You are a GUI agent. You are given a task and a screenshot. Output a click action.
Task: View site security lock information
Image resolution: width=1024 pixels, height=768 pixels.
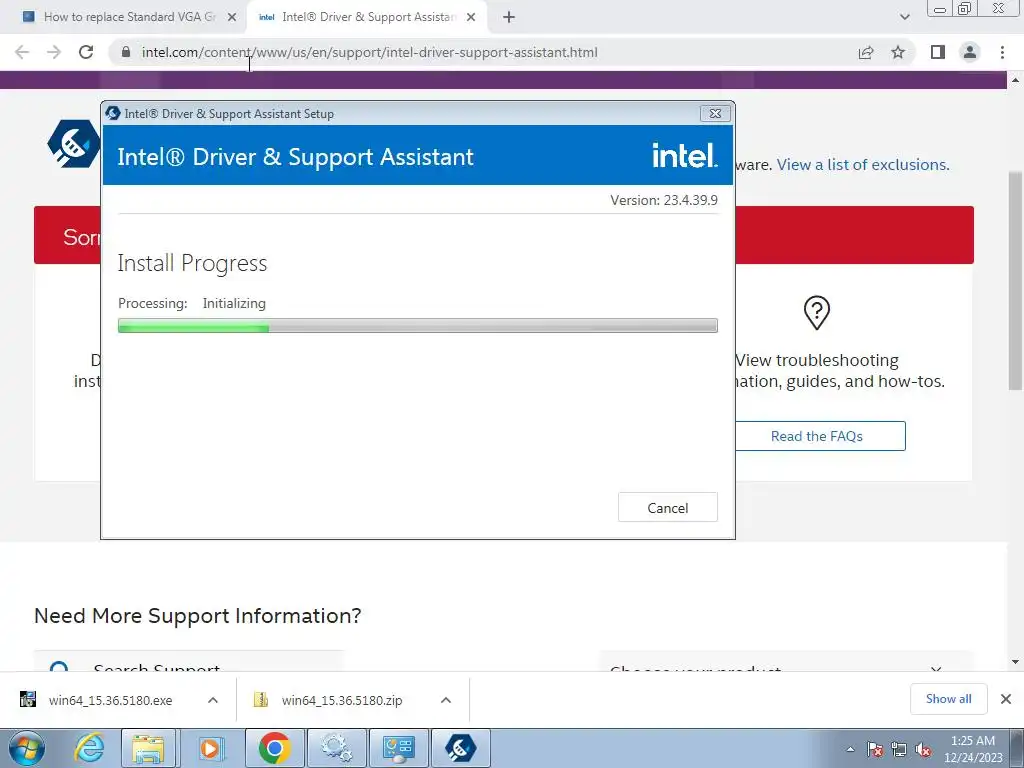(126, 52)
